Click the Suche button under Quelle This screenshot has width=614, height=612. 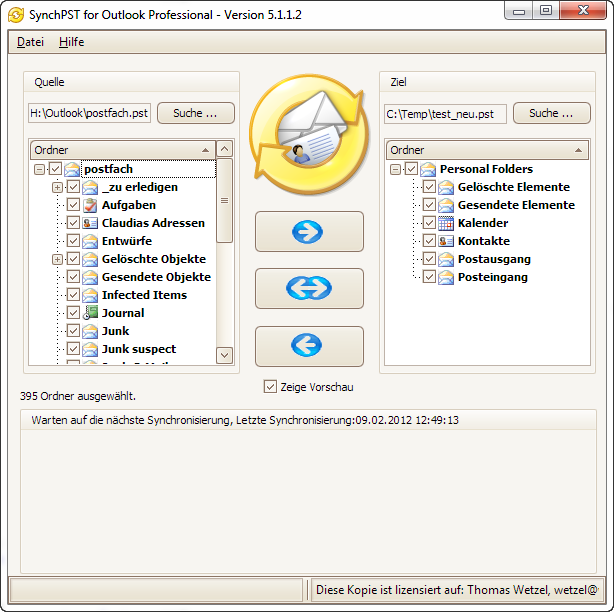click(195, 113)
